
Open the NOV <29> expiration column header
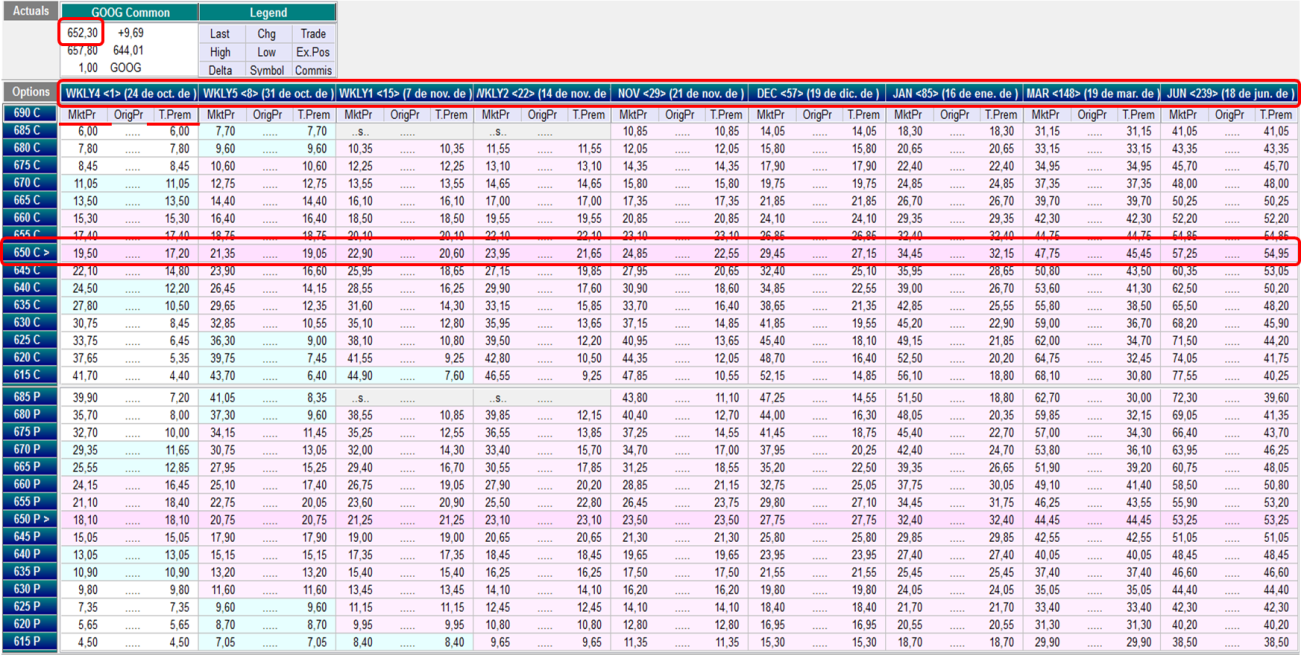[x=679, y=93]
